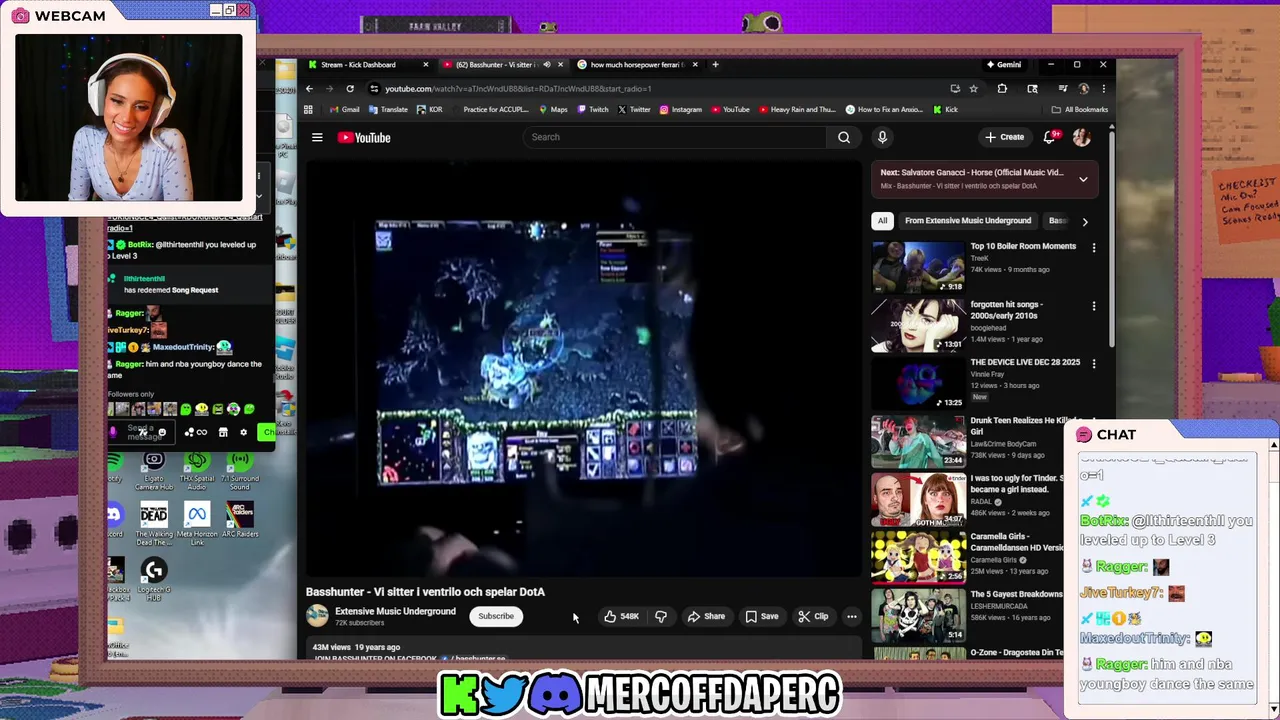Go back with the browser back arrow
This screenshot has width=1280, height=720.
tap(309, 88)
